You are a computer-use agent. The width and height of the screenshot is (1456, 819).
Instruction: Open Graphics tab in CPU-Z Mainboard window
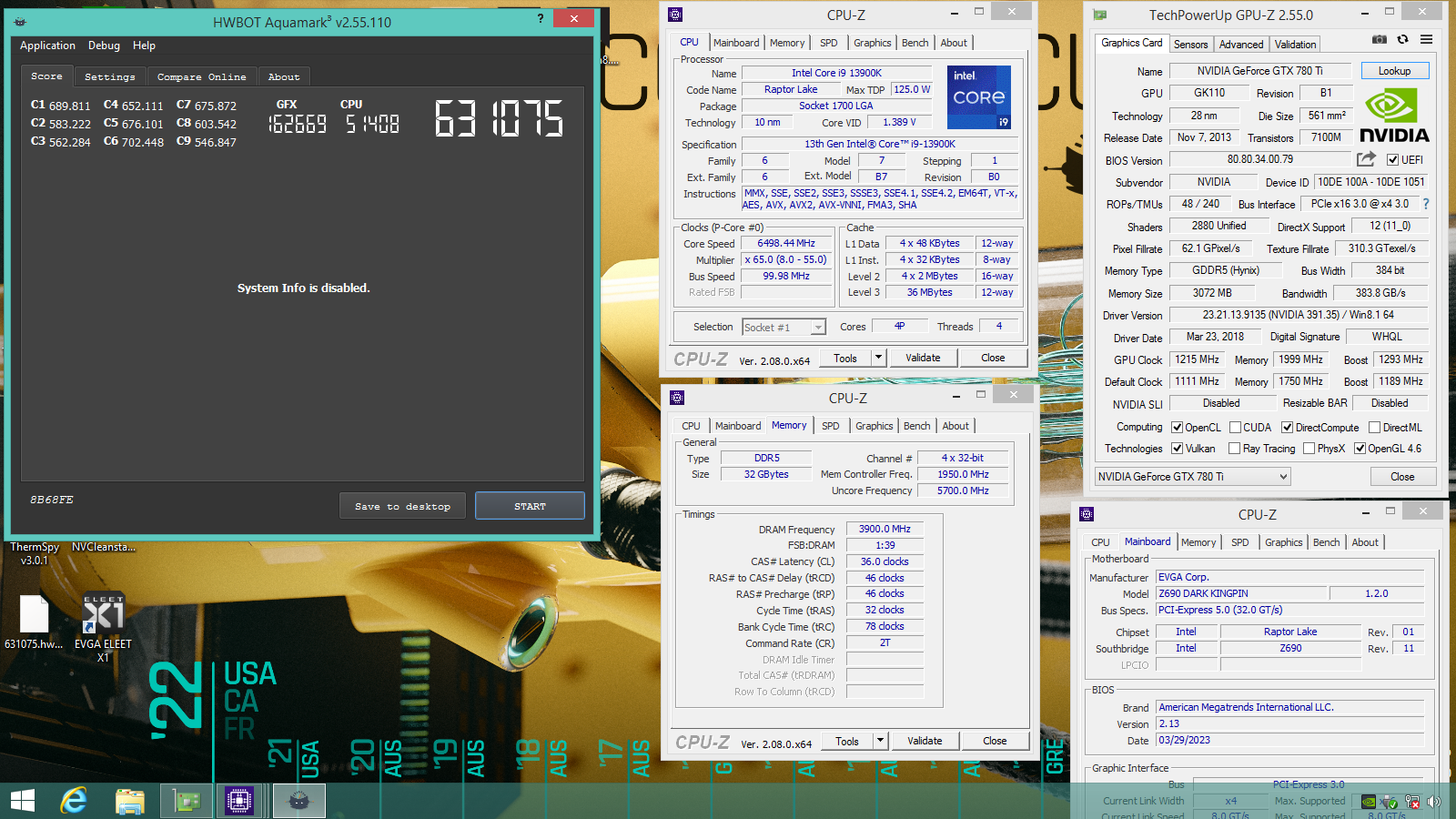[x=1283, y=542]
